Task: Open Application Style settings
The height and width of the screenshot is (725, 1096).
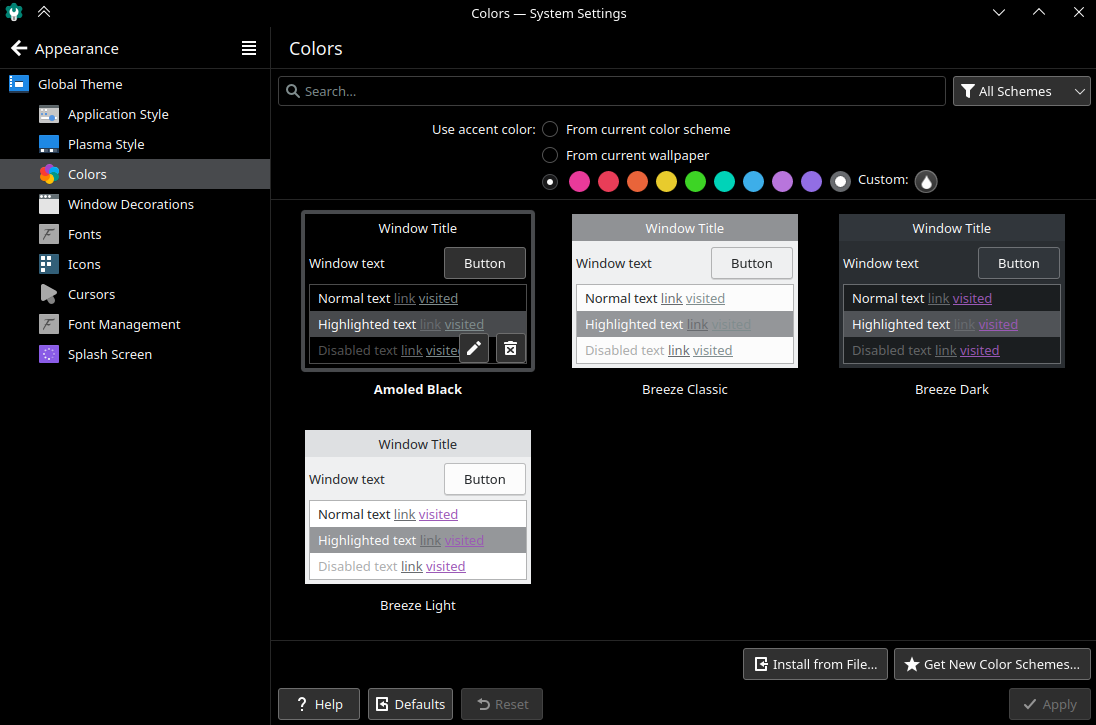Action: (x=135, y=114)
